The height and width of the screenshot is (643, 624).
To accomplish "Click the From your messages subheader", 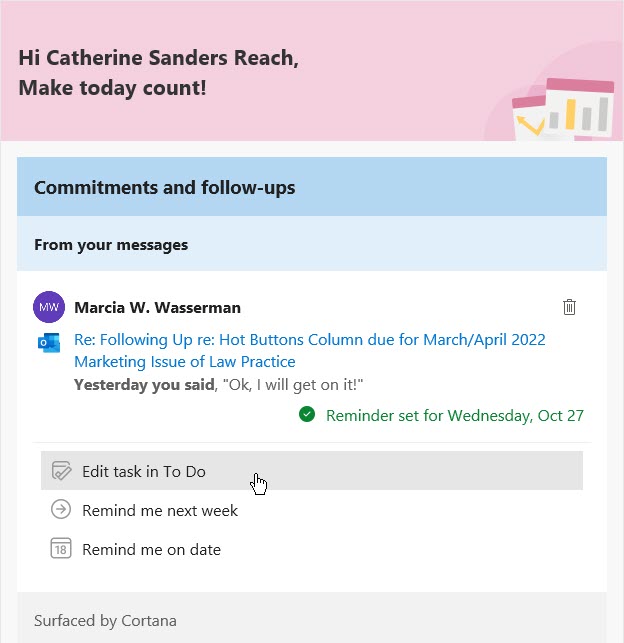I will [111, 244].
